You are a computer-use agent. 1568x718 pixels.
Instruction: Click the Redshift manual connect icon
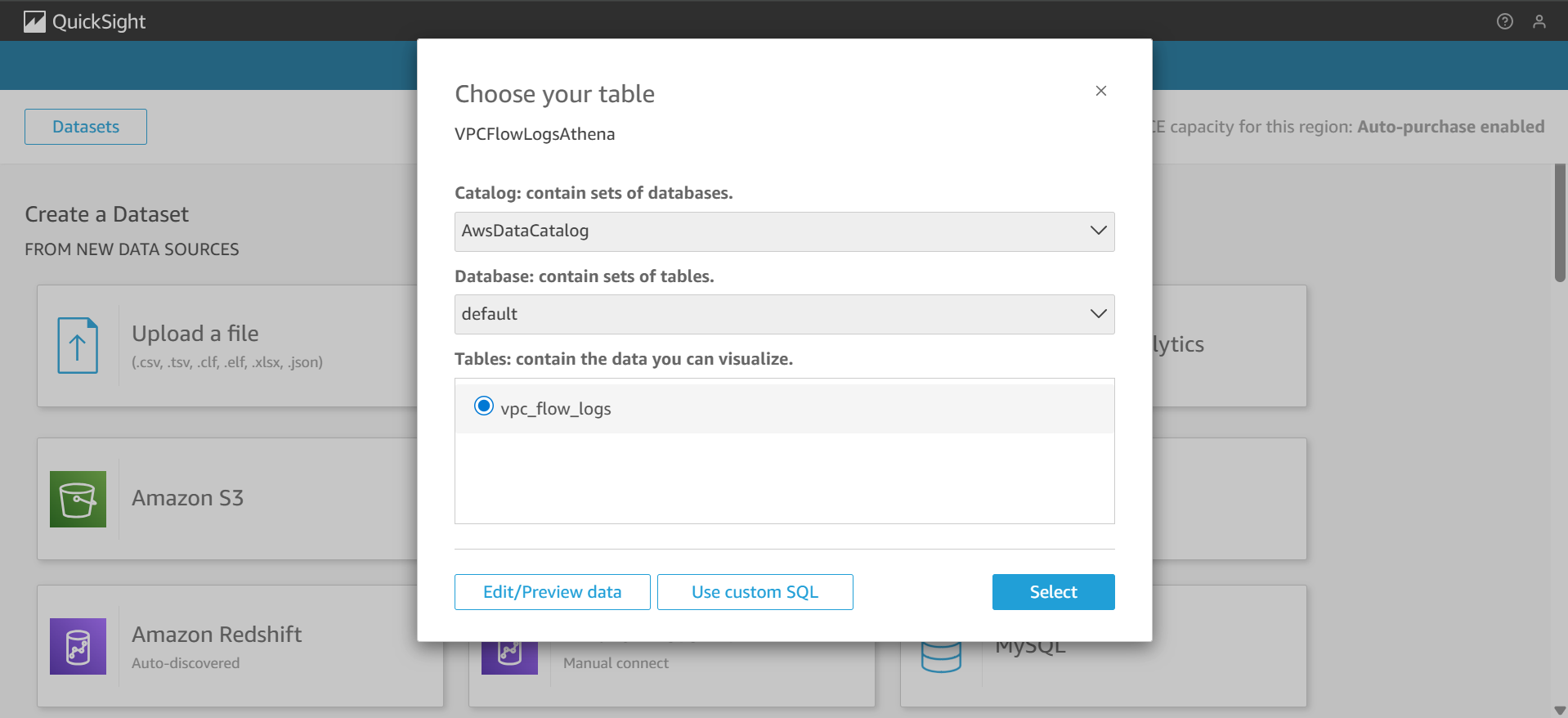click(509, 657)
